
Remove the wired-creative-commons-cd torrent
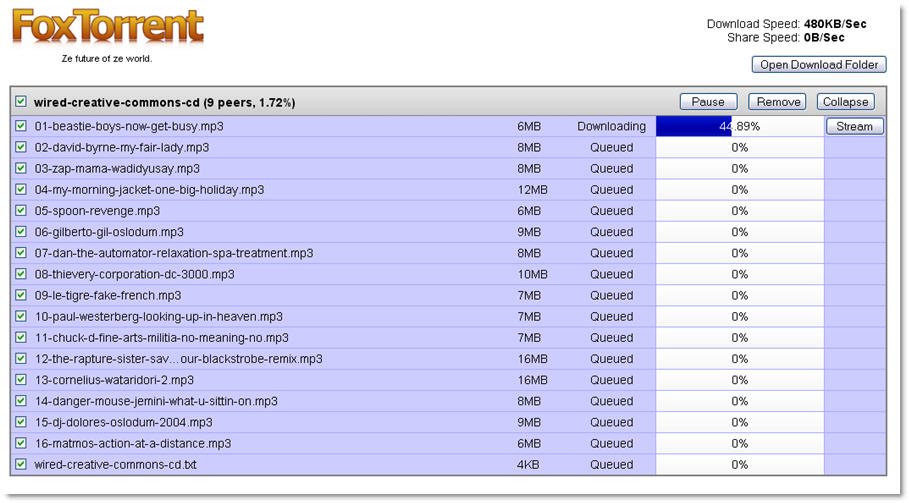tap(778, 102)
